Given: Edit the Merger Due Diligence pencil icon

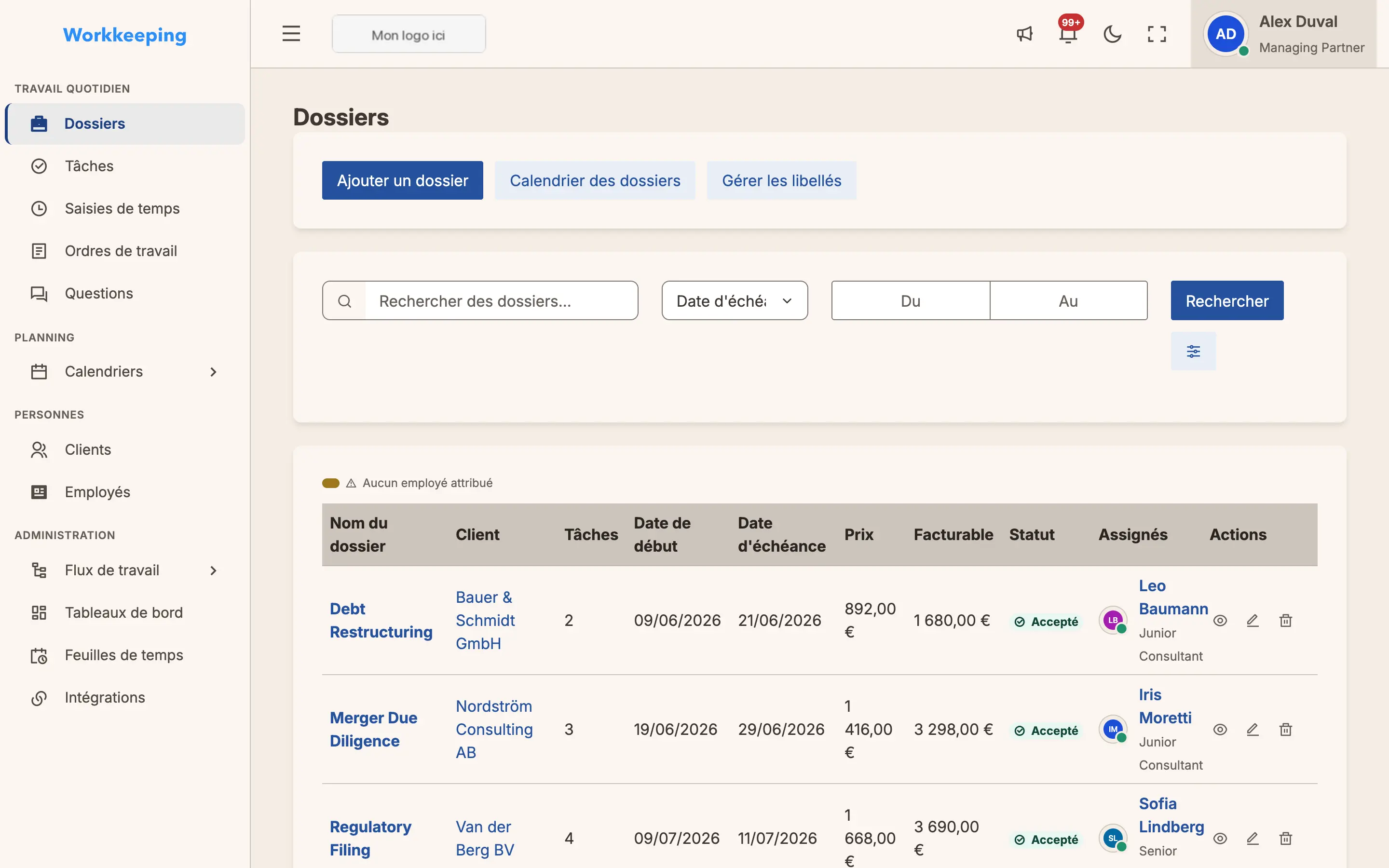Looking at the screenshot, I should 1253,730.
